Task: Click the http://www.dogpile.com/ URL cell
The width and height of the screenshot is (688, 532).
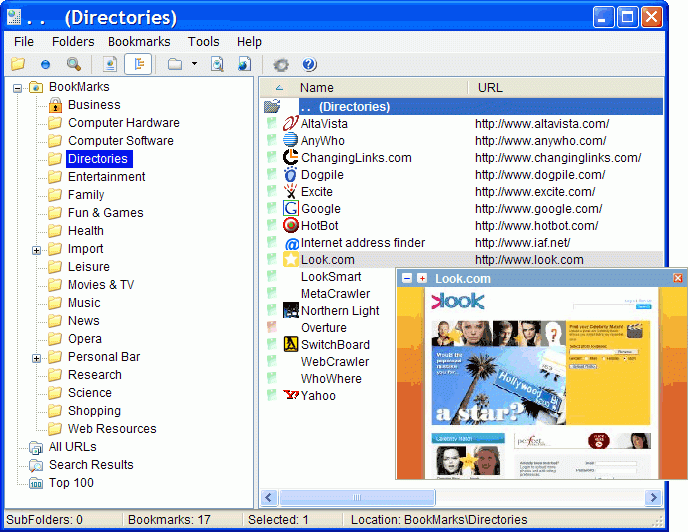Action: pyautogui.click(x=540, y=175)
